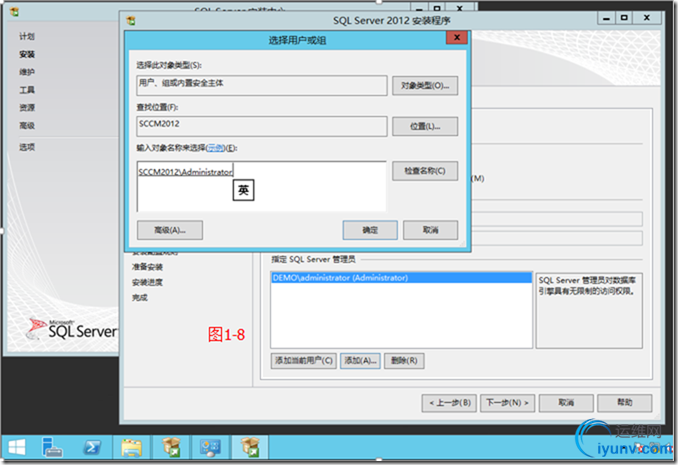
Task: Go back with 上一步(B) button
Action: 449,403
